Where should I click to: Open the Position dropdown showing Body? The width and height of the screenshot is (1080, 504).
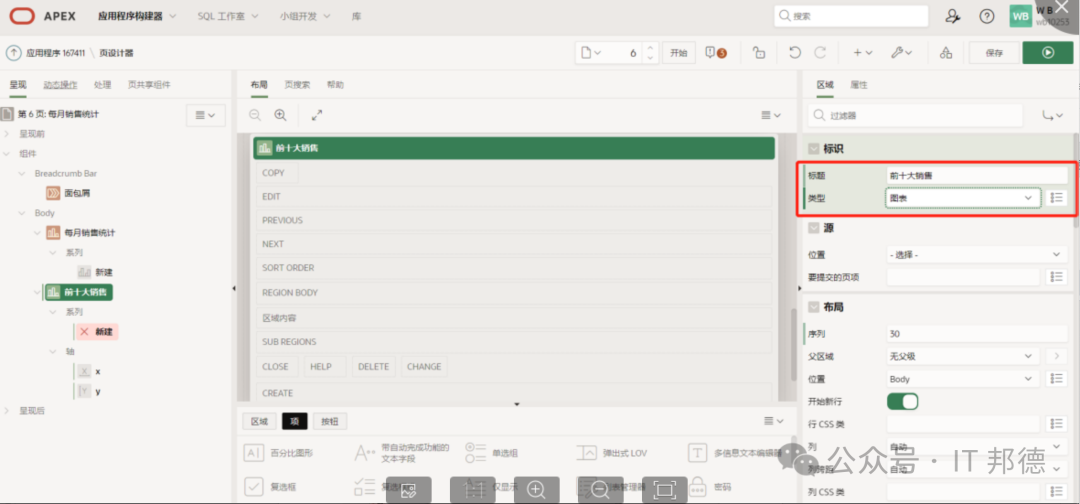(963, 378)
